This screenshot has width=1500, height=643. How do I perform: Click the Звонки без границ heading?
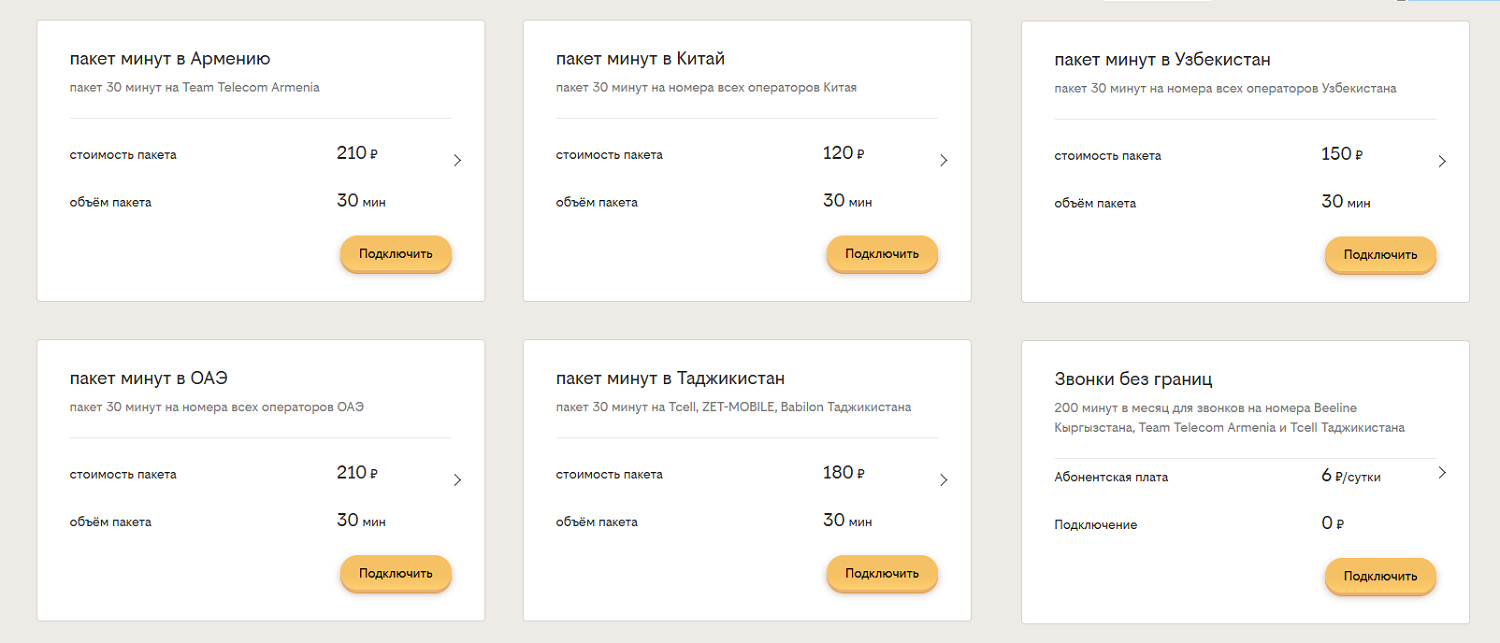tap(1133, 379)
